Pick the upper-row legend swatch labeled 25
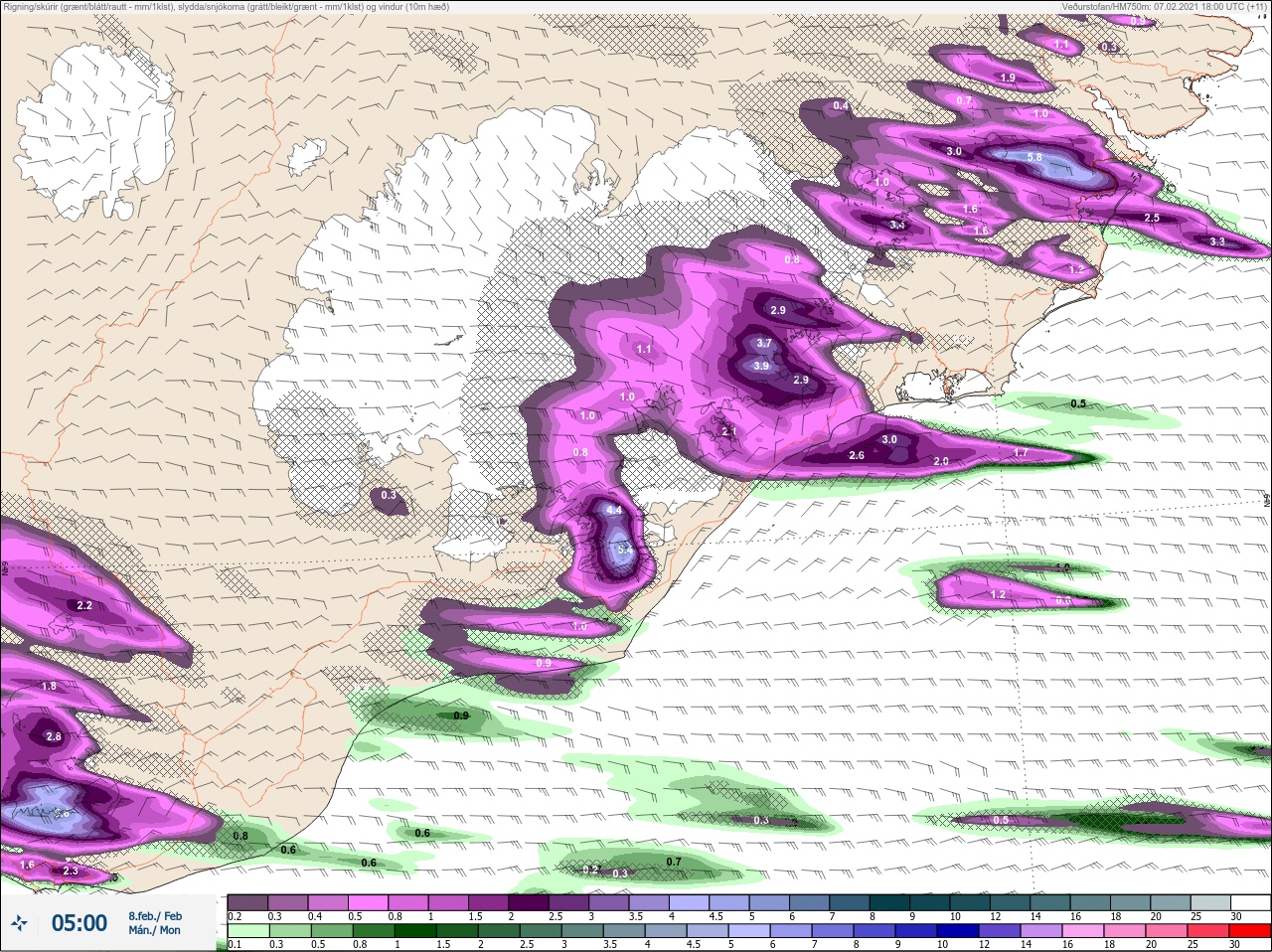1272x952 pixels. pyautogui.click(x=1212, y=902)
